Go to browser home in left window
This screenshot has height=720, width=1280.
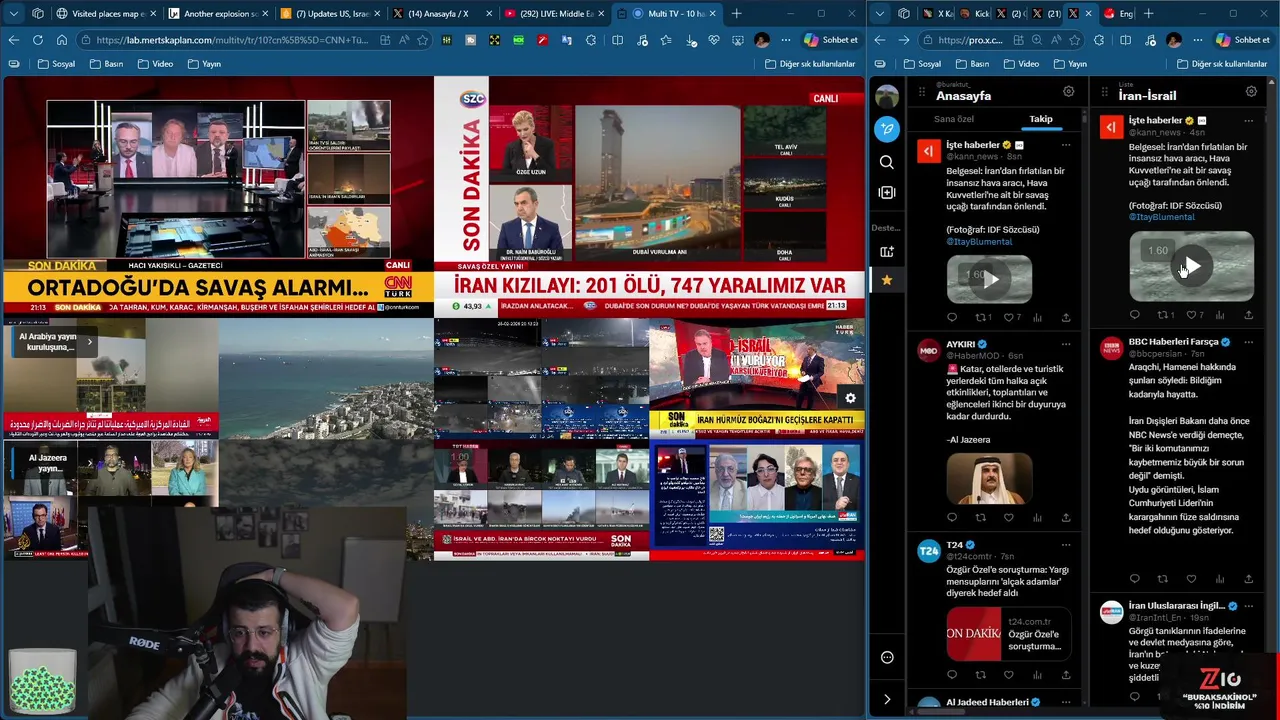(x=61, y=40)
